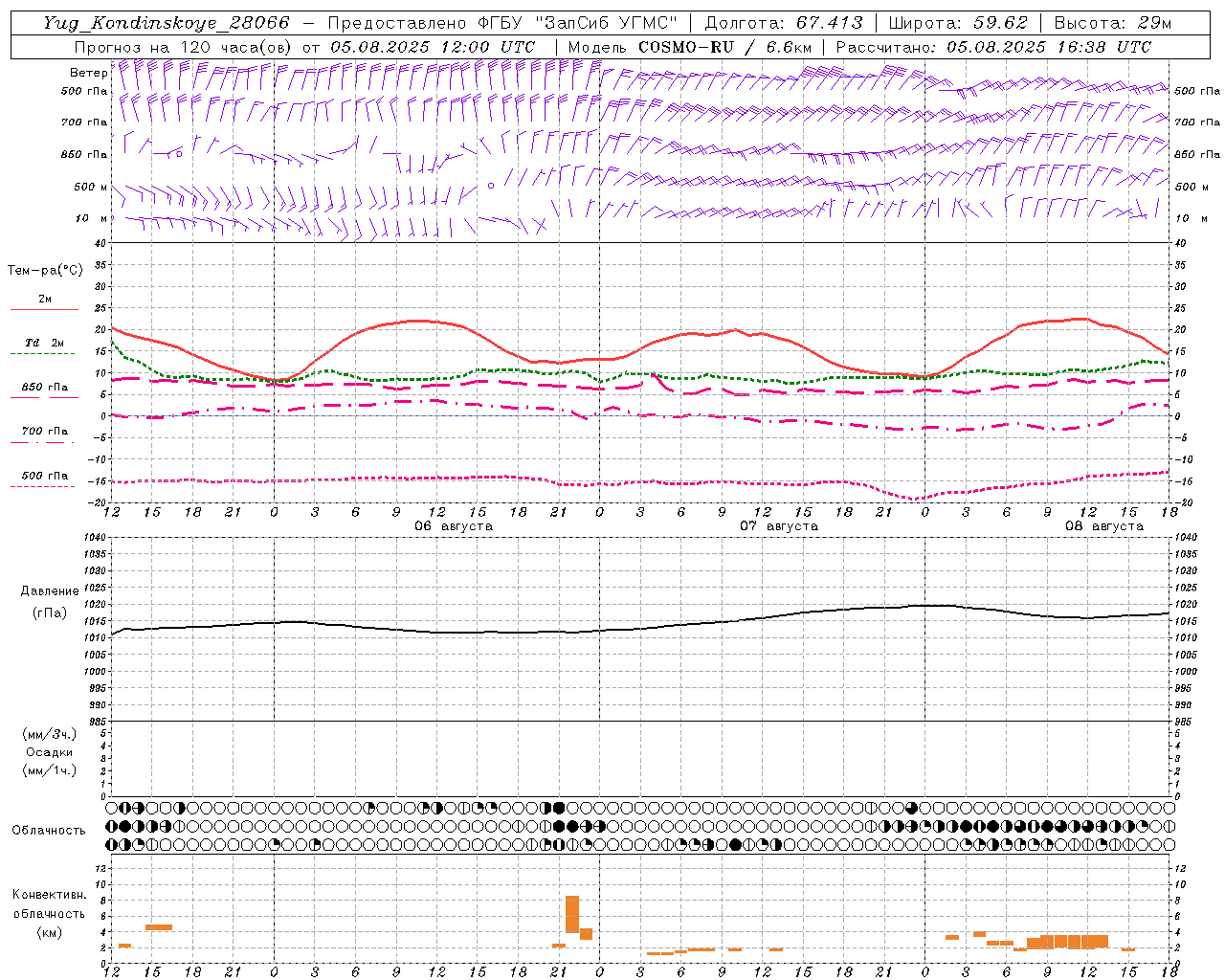Click the Высота: 29м value
Screen dimensions: 1225x980
point(1112,23)
